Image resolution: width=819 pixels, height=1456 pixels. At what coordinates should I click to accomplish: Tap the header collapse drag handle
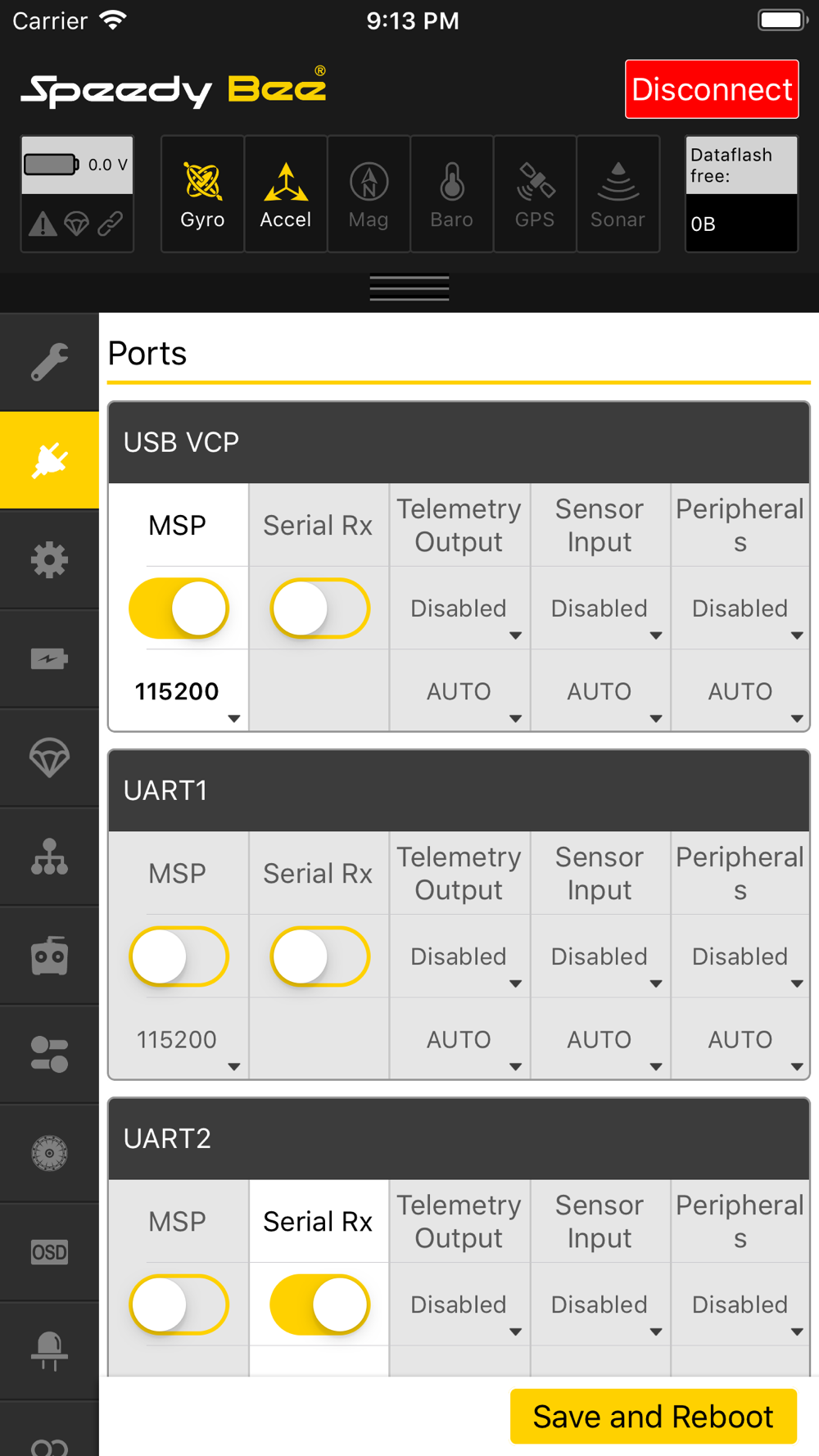pos(409,288)
